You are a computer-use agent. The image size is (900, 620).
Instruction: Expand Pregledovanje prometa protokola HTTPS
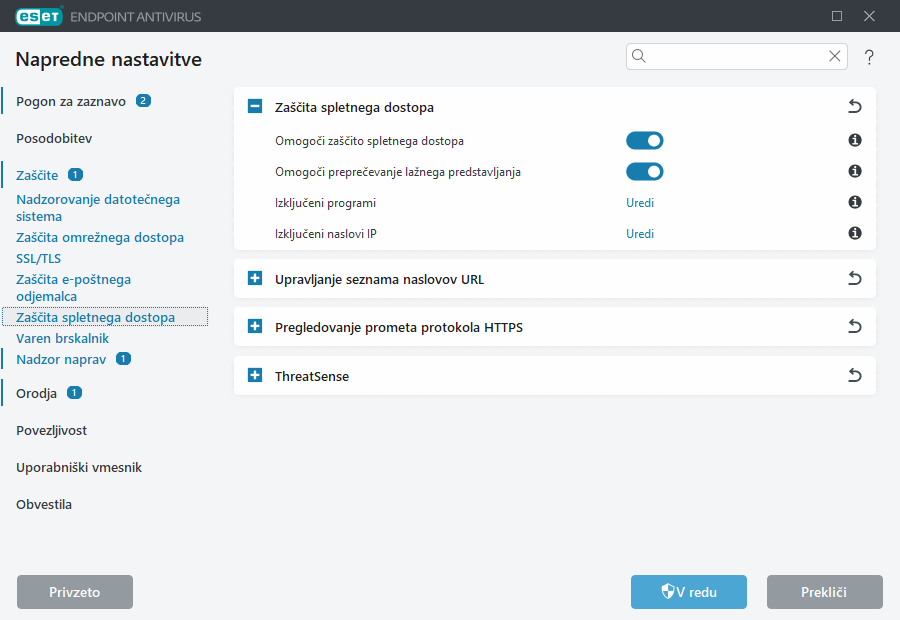tap(255, 327)
